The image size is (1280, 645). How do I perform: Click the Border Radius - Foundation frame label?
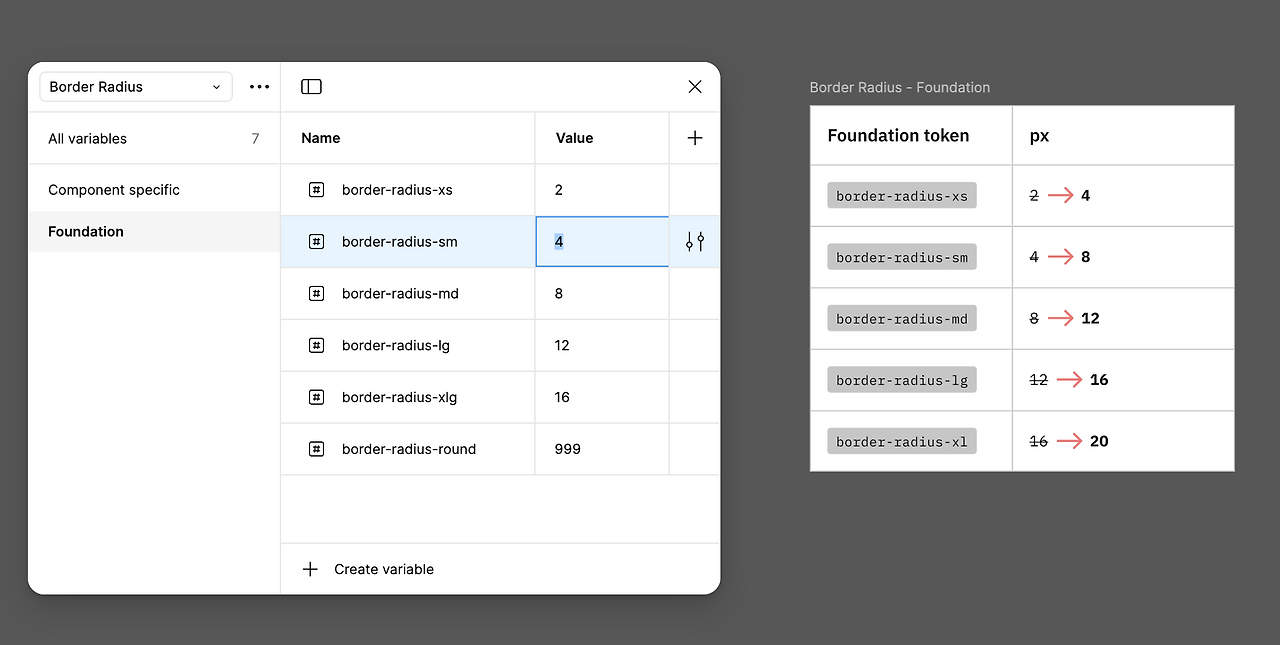900,88
